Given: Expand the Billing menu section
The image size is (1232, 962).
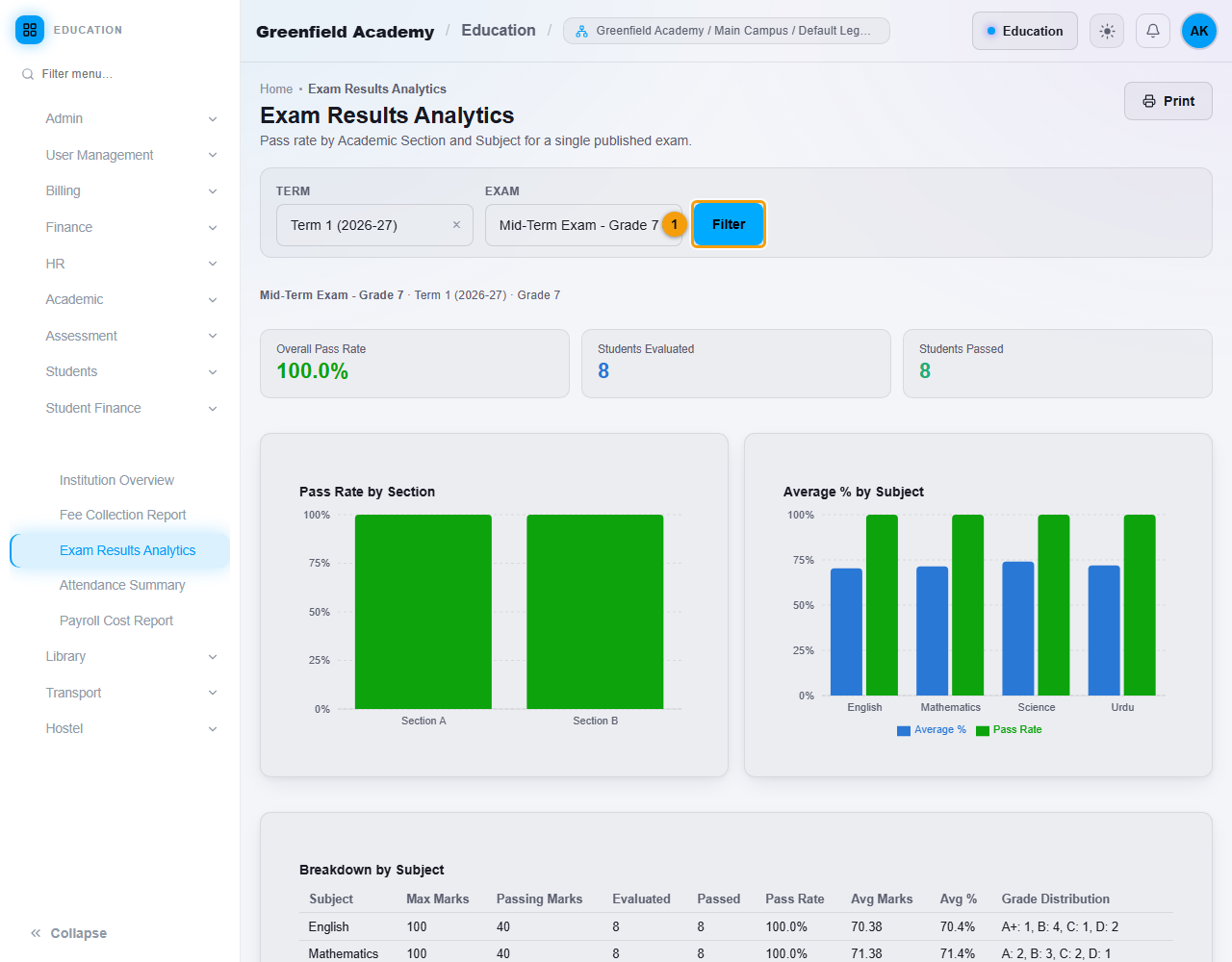Looking at the screenshot, I should (131, 190).
